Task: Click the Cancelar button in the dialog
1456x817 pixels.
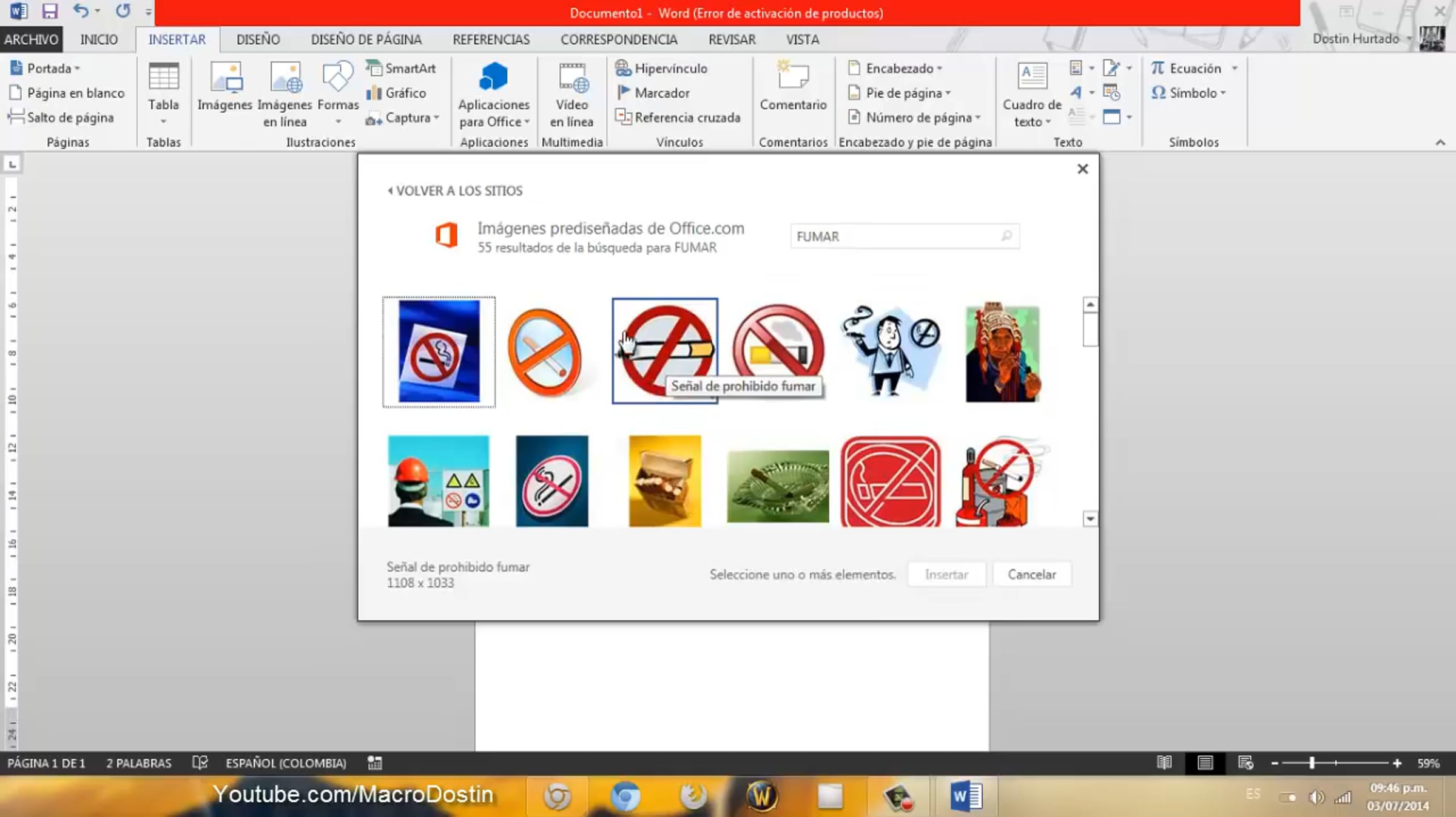Action: click(1032, 574)
